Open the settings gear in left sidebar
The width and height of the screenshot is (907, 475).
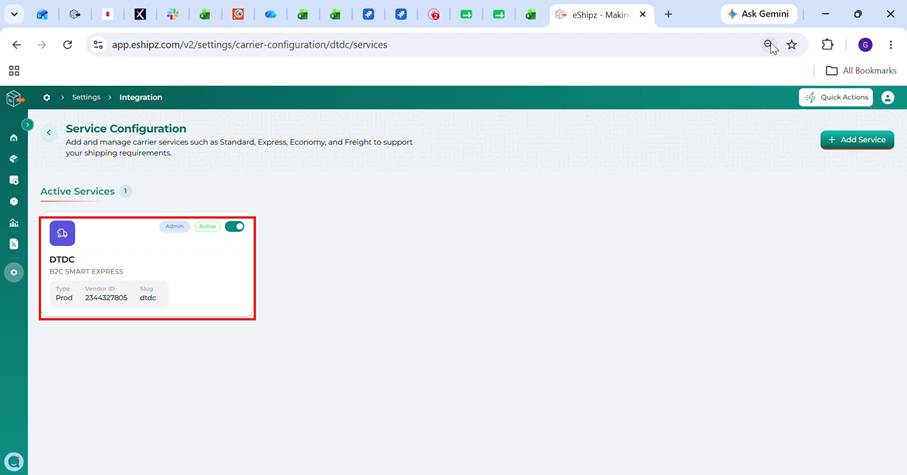[x=14, y=273]
